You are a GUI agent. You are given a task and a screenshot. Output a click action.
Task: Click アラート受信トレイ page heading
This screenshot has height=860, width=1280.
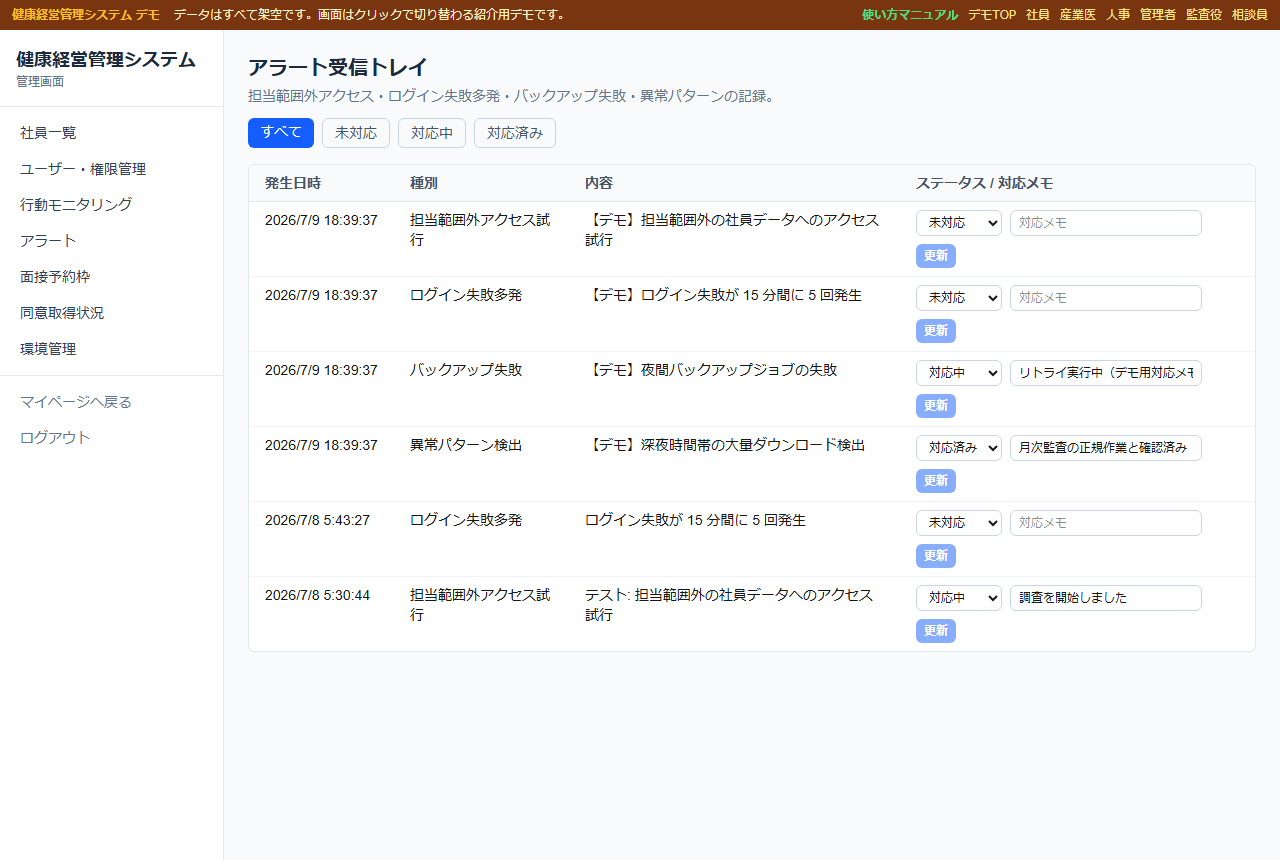[338, 68]
